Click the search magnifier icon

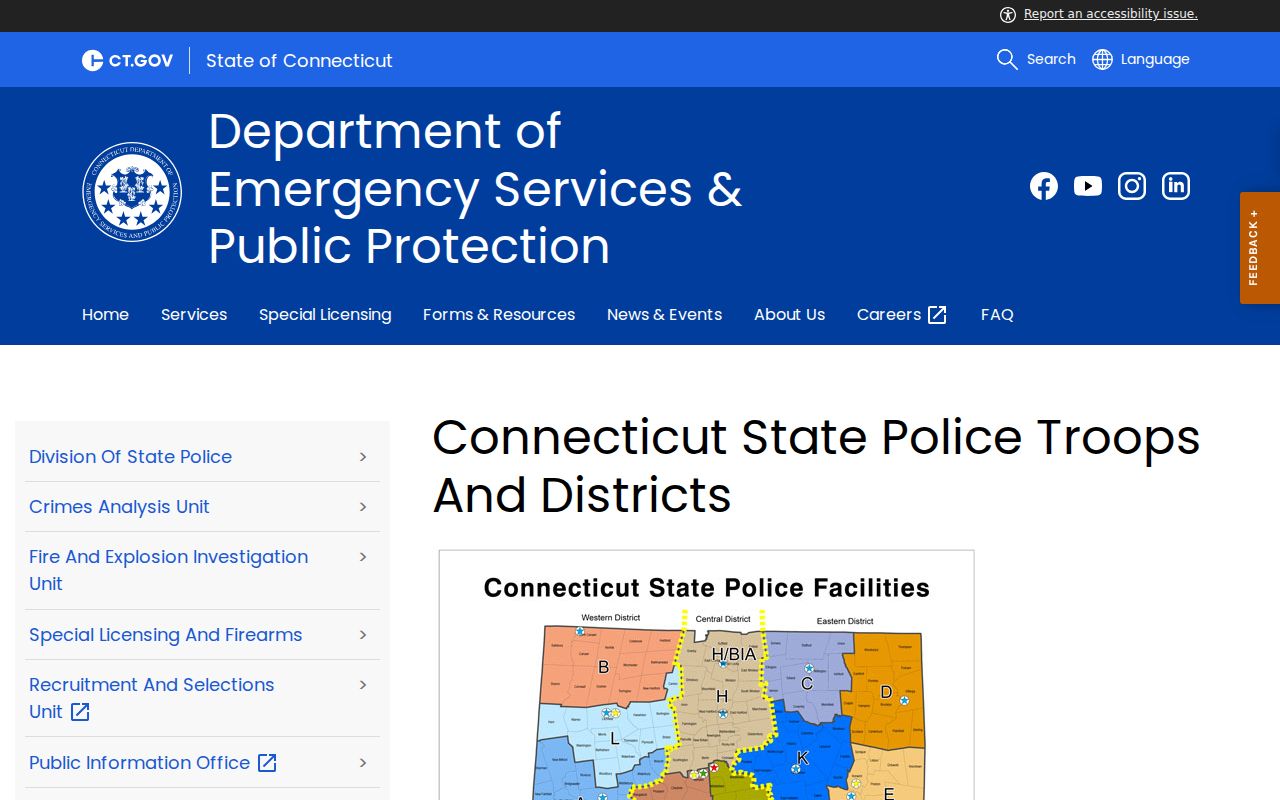1007,59
